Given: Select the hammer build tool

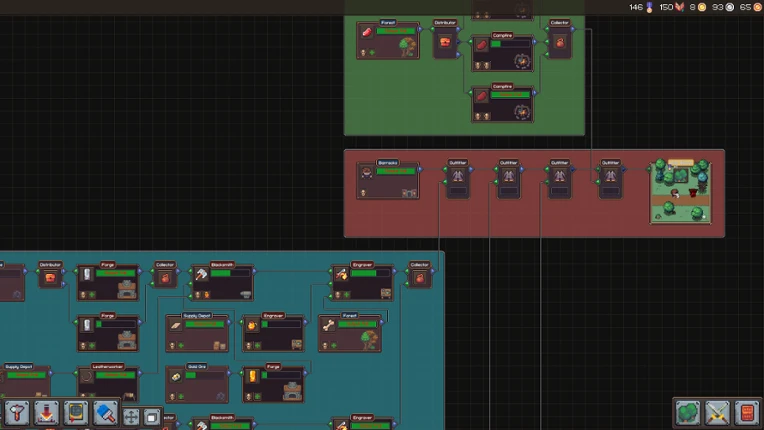Looking at the screenshot, I should (x=17, y=413).
